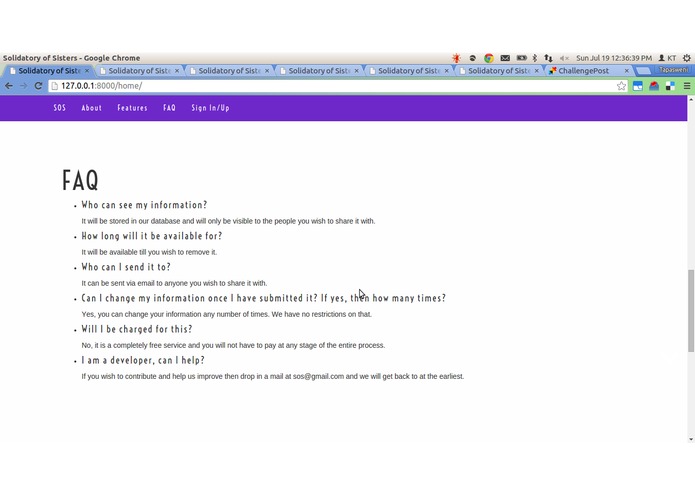Screen dimensions: 695x494
Task: Click 'I am a developer, can I help?'
Action: (143, 360)
